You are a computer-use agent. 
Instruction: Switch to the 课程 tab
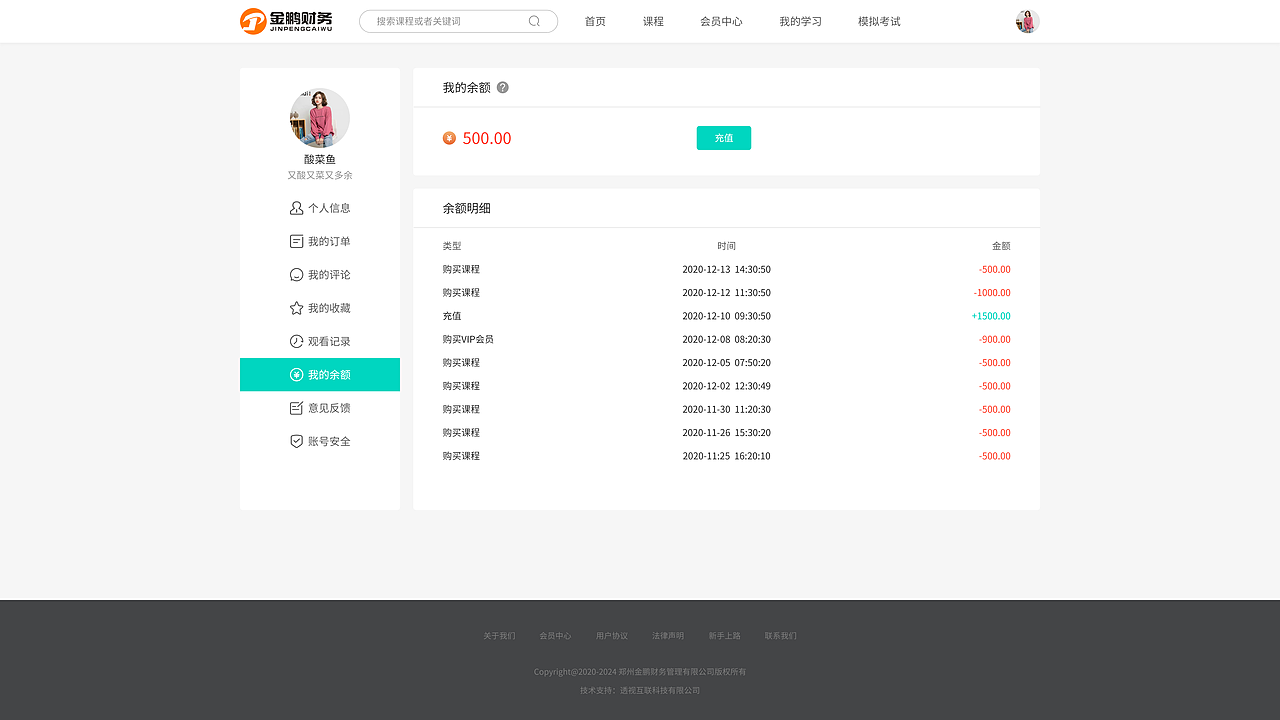(x=653, y=21)
